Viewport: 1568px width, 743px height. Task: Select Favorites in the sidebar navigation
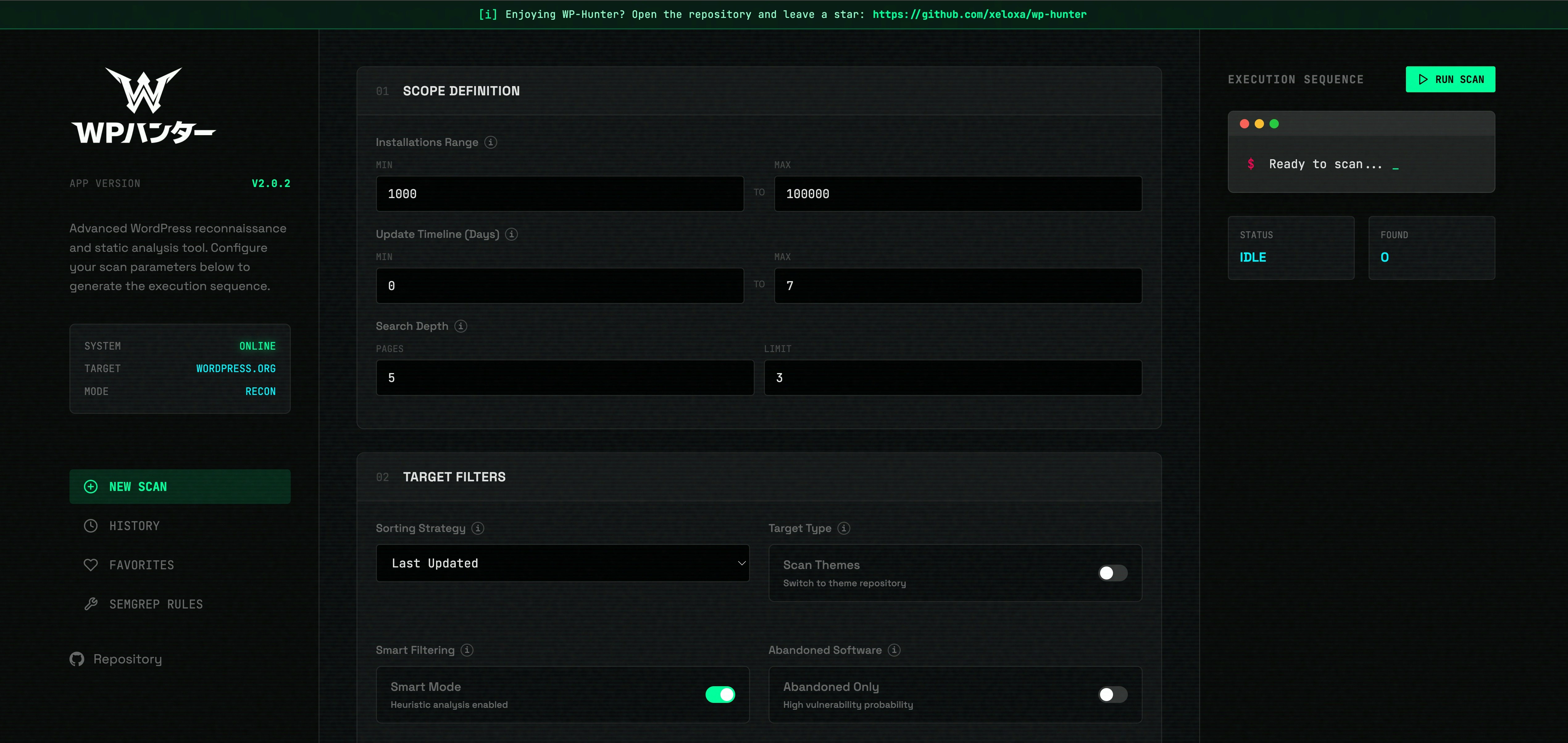(x=141, y=565)
